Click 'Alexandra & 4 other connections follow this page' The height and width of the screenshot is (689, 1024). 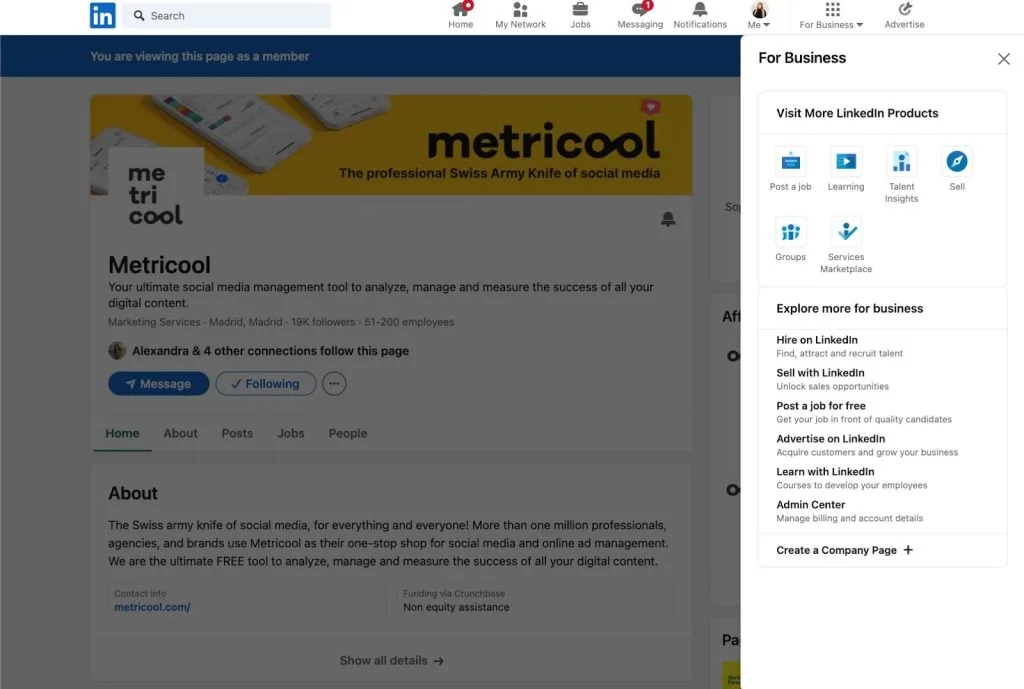[270, 351]
